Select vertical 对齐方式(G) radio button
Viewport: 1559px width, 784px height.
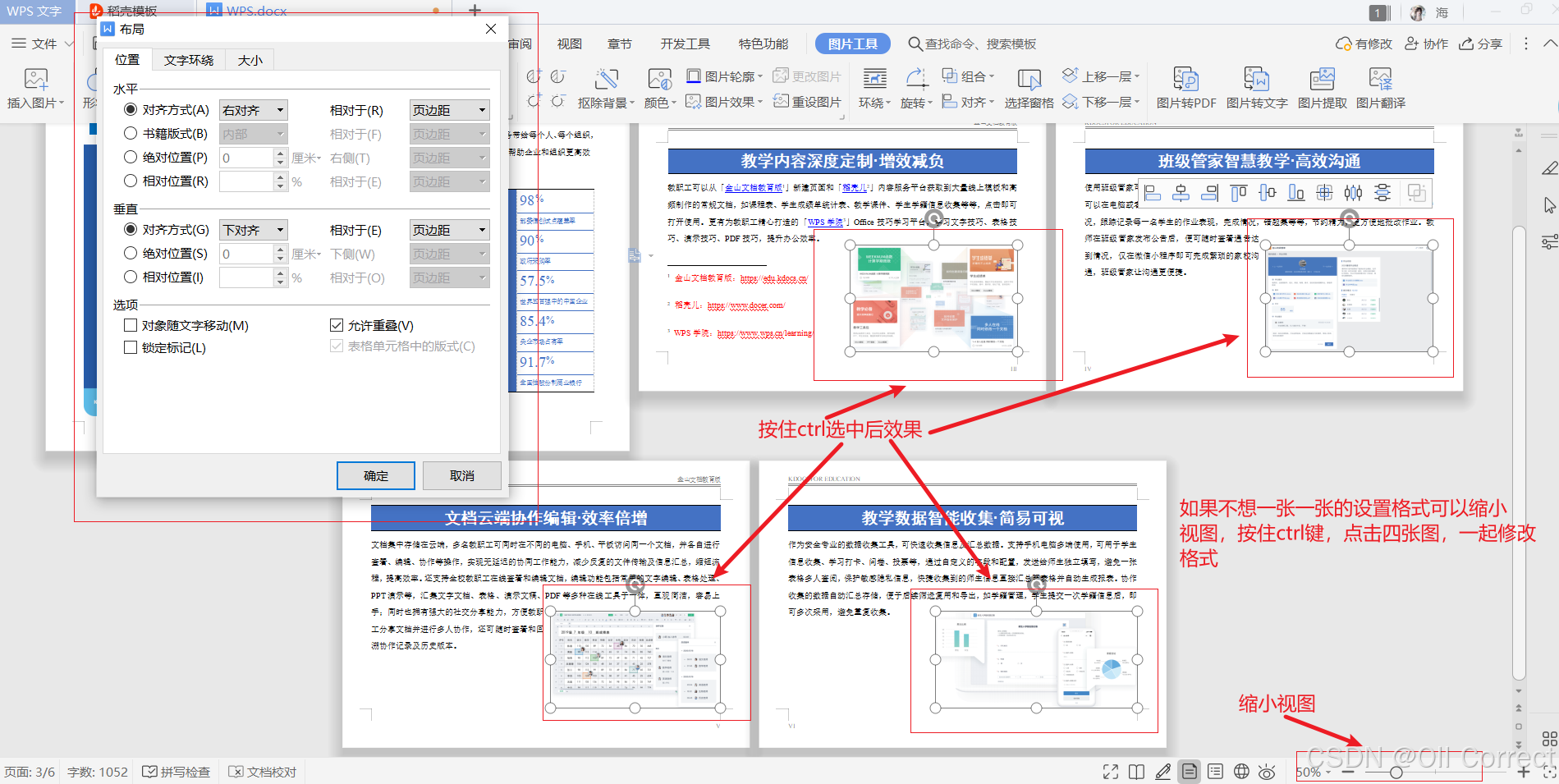[x=131, y=229]
